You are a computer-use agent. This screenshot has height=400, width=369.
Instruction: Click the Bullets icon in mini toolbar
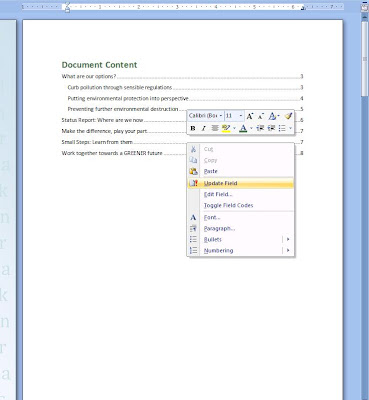coord(282,128)
